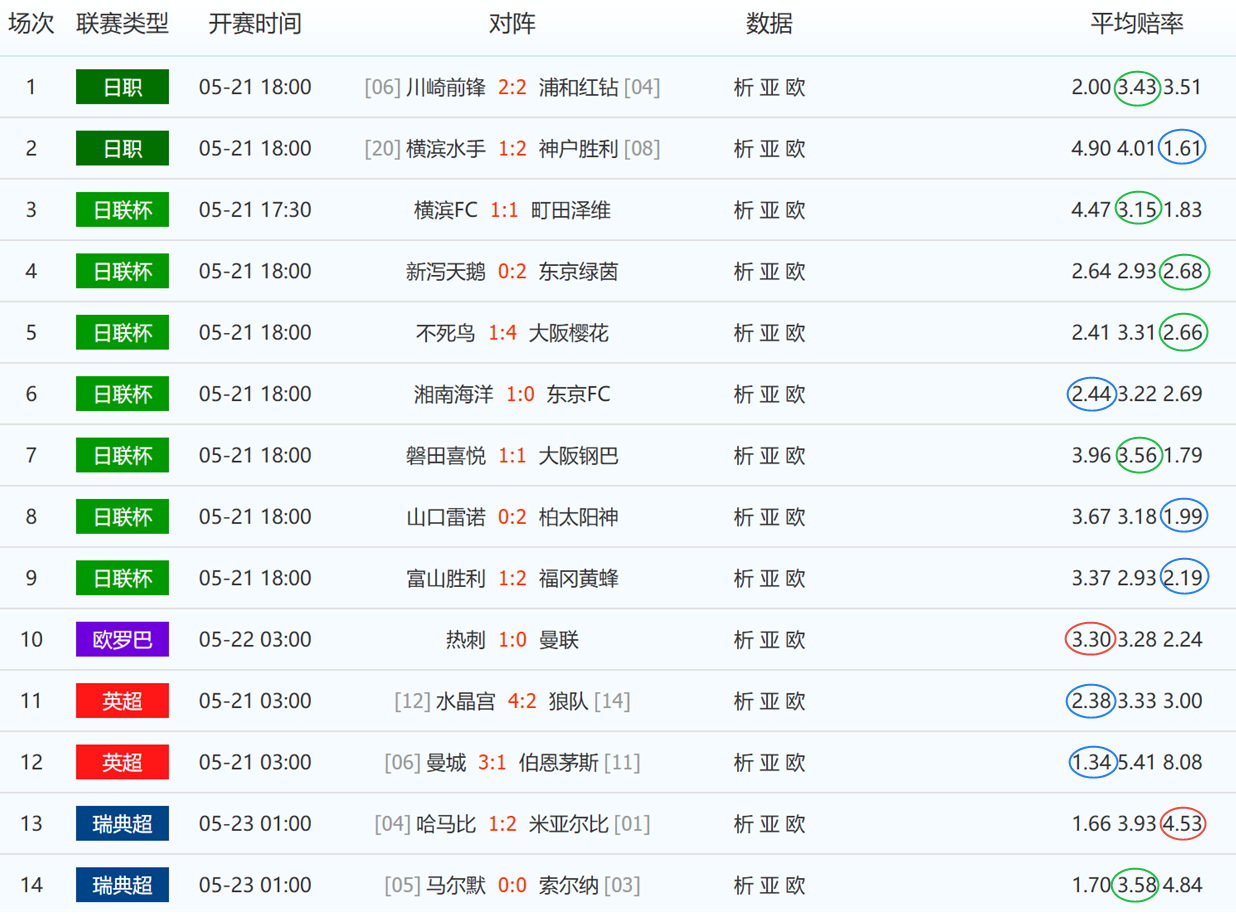This screenshot has height=914, width=1236.
Task: Open 欧 link for 曼城 match
Action: pos(795,762)
